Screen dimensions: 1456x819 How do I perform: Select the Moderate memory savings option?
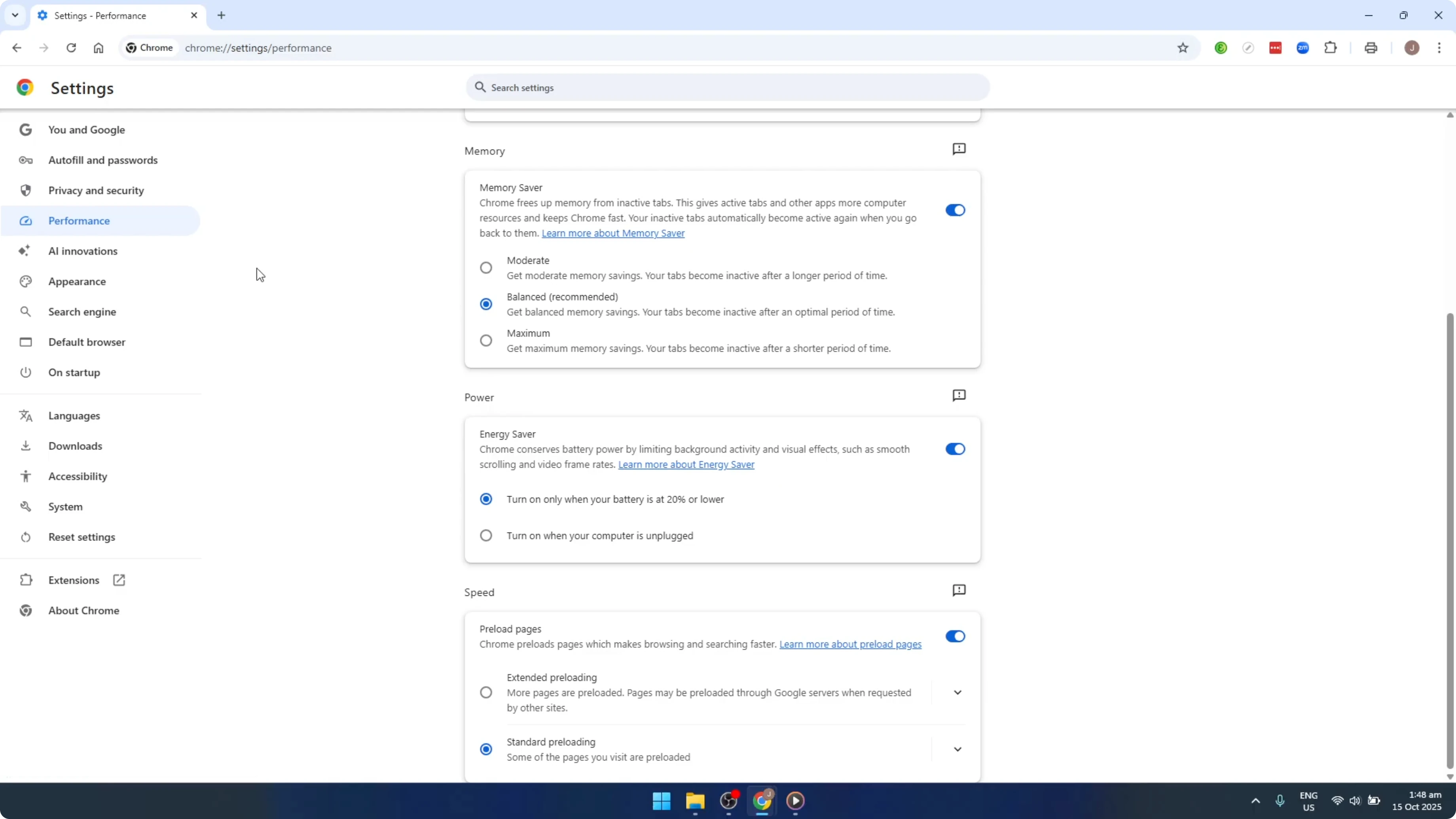486,268
